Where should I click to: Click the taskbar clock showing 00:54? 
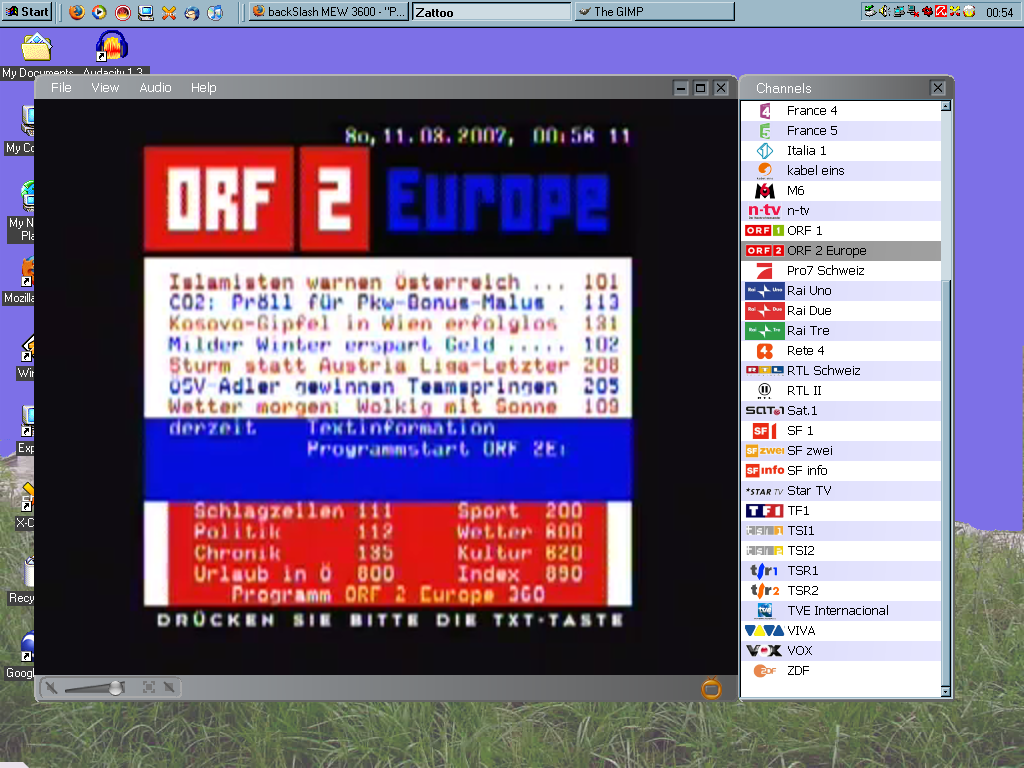point(999,12)
